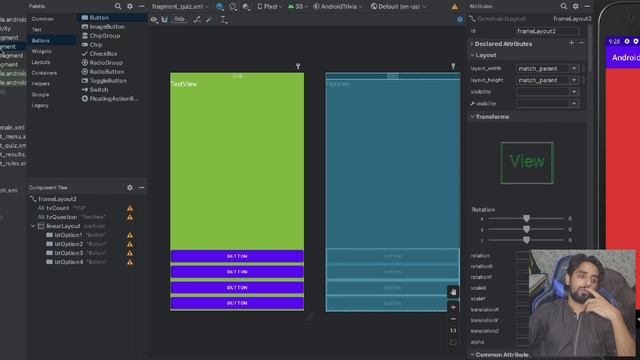Click the first purple BUTTON in design view
Screen dimensions: 640x360
pyautogui.click(x=237, y=256)
